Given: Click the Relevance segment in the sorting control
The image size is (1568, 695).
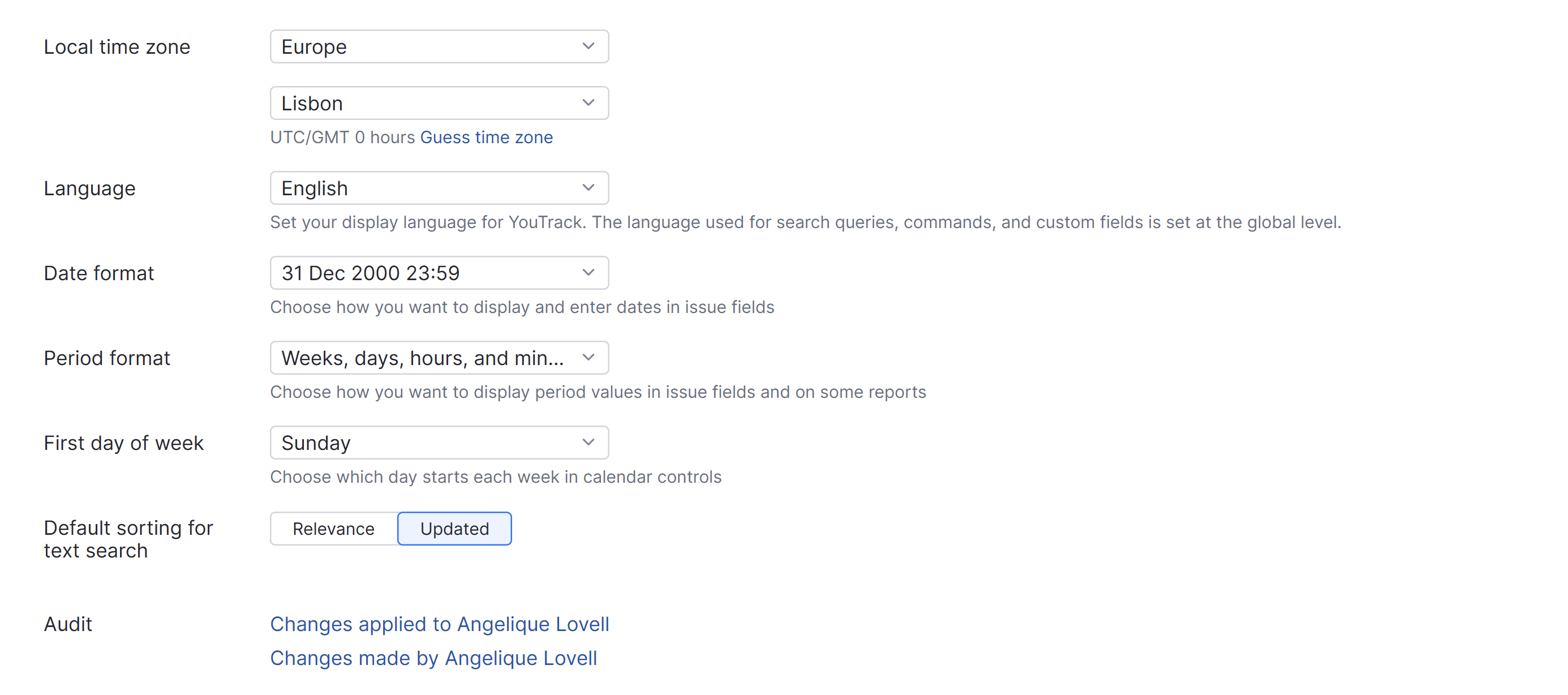Looking at the screenshot, I should (x=333, y=528).
